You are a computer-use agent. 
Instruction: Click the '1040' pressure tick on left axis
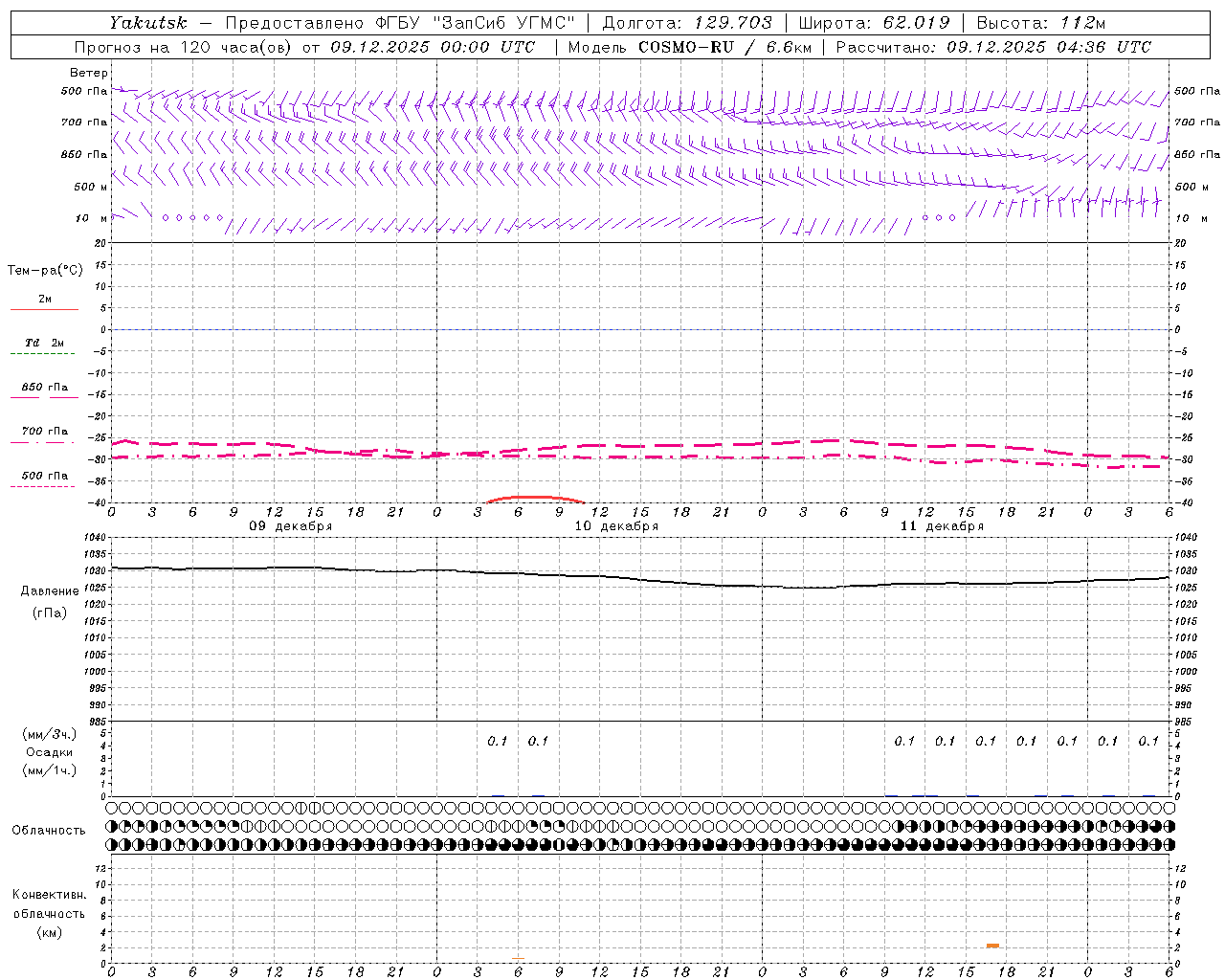click(x=94, y=538)
